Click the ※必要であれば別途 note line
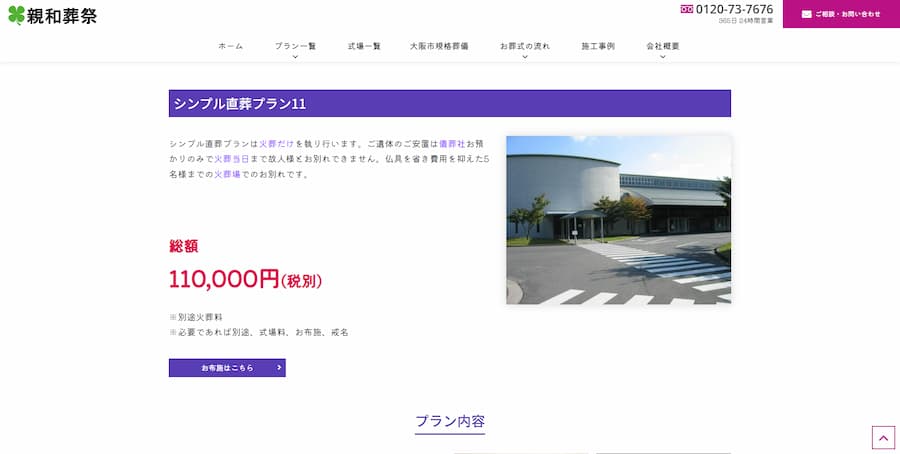Image resolution: width=900 pixels, height=454 pixels. [x=259, y=332]
